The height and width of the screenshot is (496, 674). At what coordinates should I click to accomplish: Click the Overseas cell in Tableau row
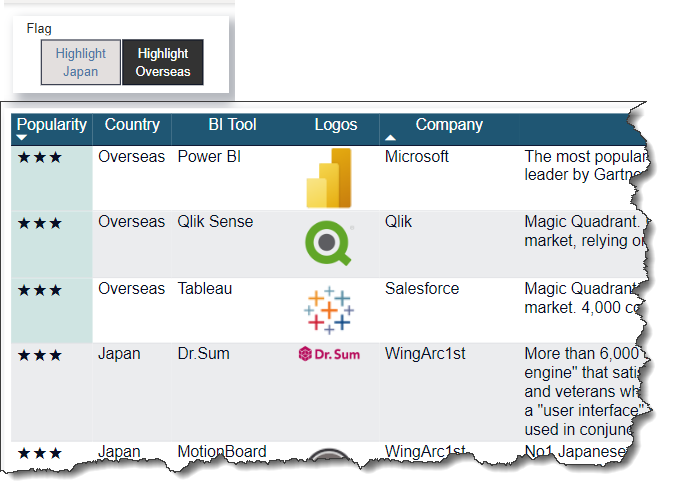click(x=131, y=289)
